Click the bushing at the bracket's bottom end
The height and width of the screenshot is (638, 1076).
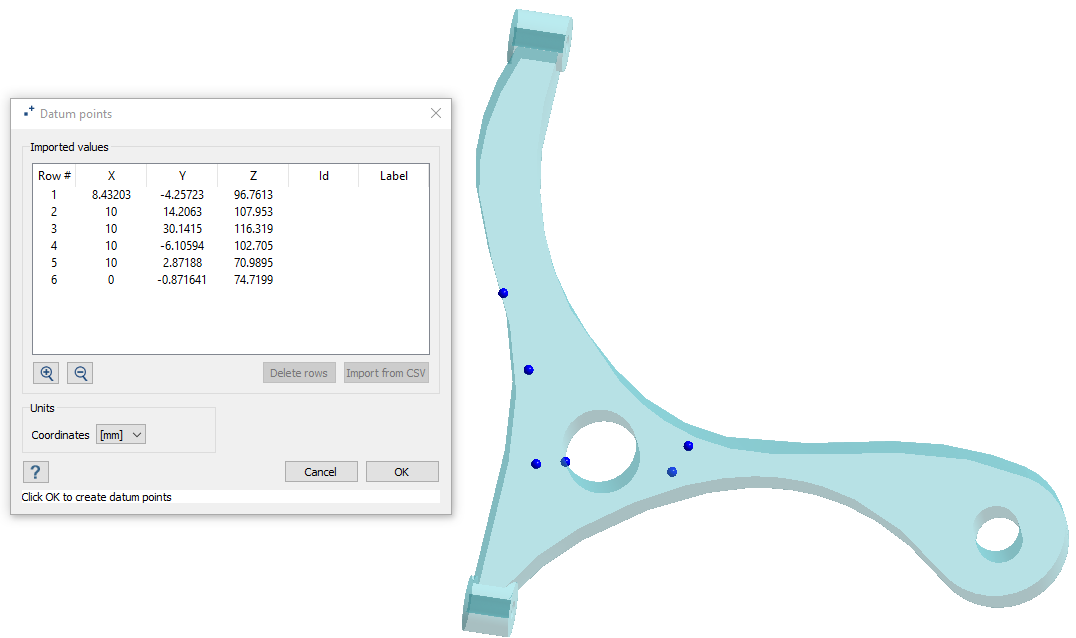click(490, 608)
